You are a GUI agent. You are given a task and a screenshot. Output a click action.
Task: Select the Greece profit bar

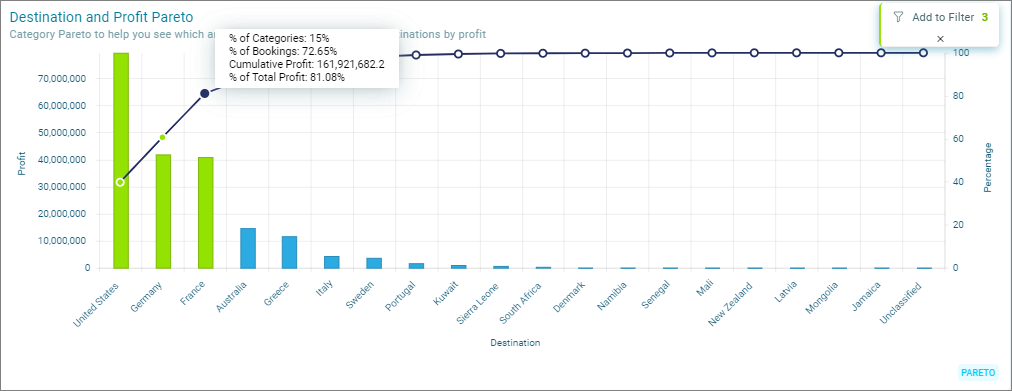point(290,252)
